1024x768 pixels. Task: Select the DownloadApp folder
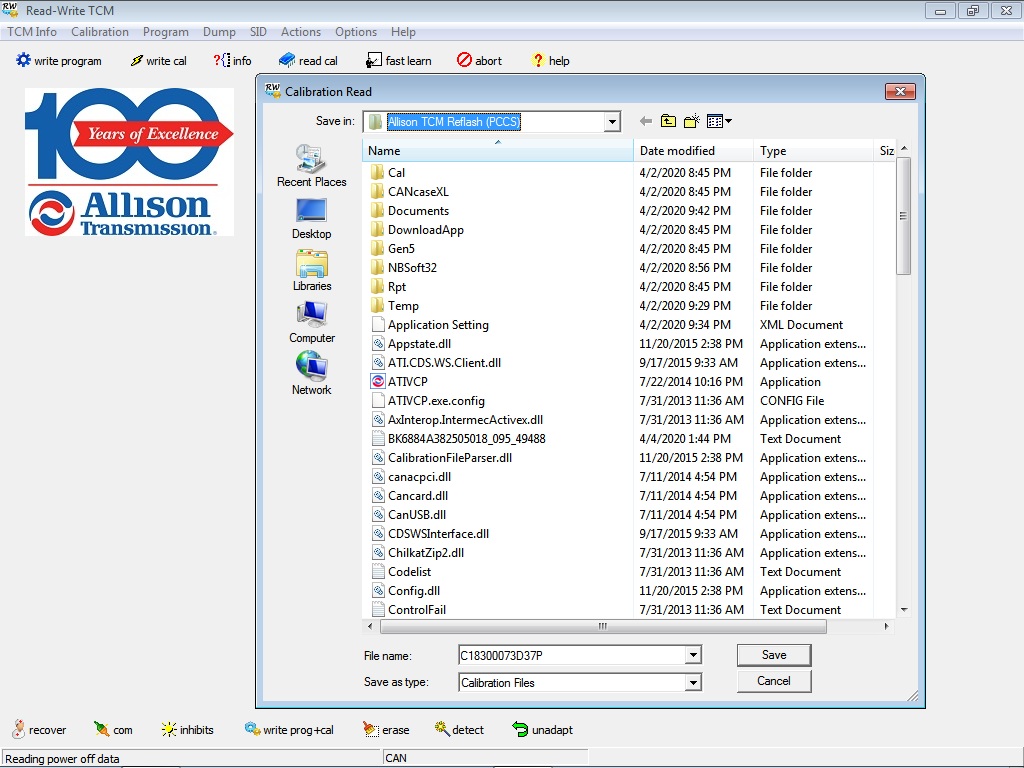click(417, 229)
